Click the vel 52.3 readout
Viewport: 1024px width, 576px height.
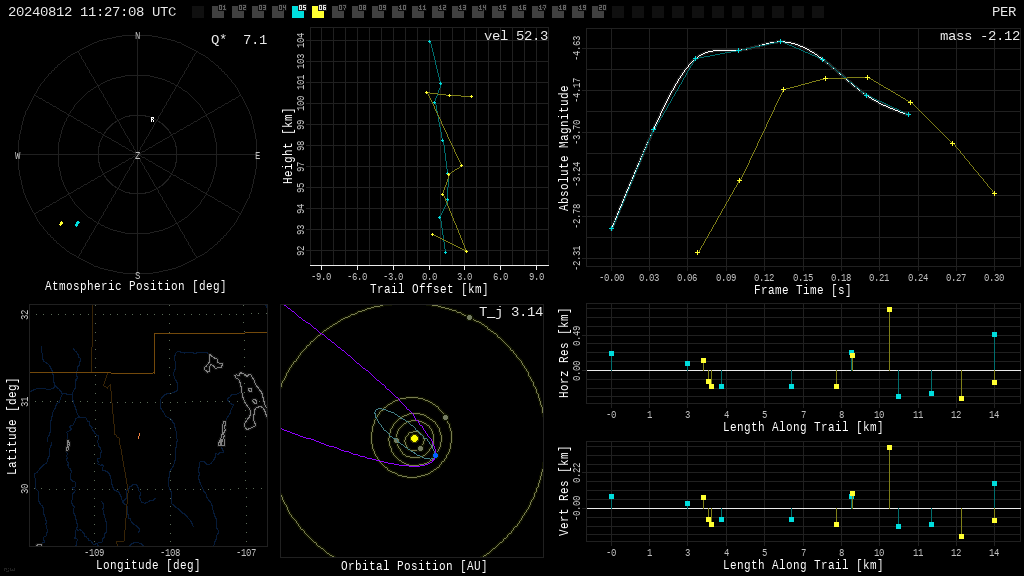pyautogui.click(x=516, y=36)
